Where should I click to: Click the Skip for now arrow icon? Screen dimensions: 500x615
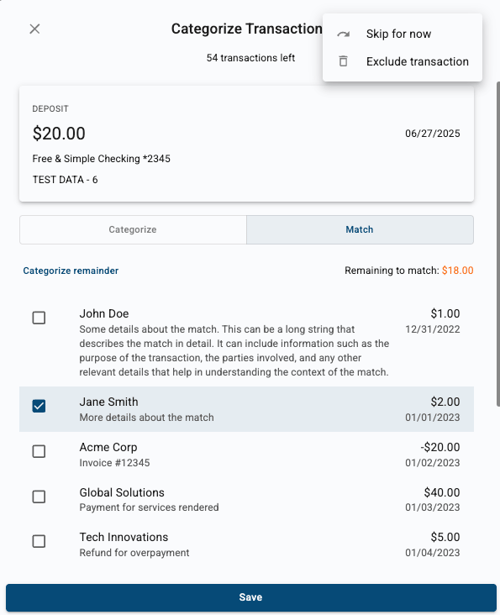[344, 34]
